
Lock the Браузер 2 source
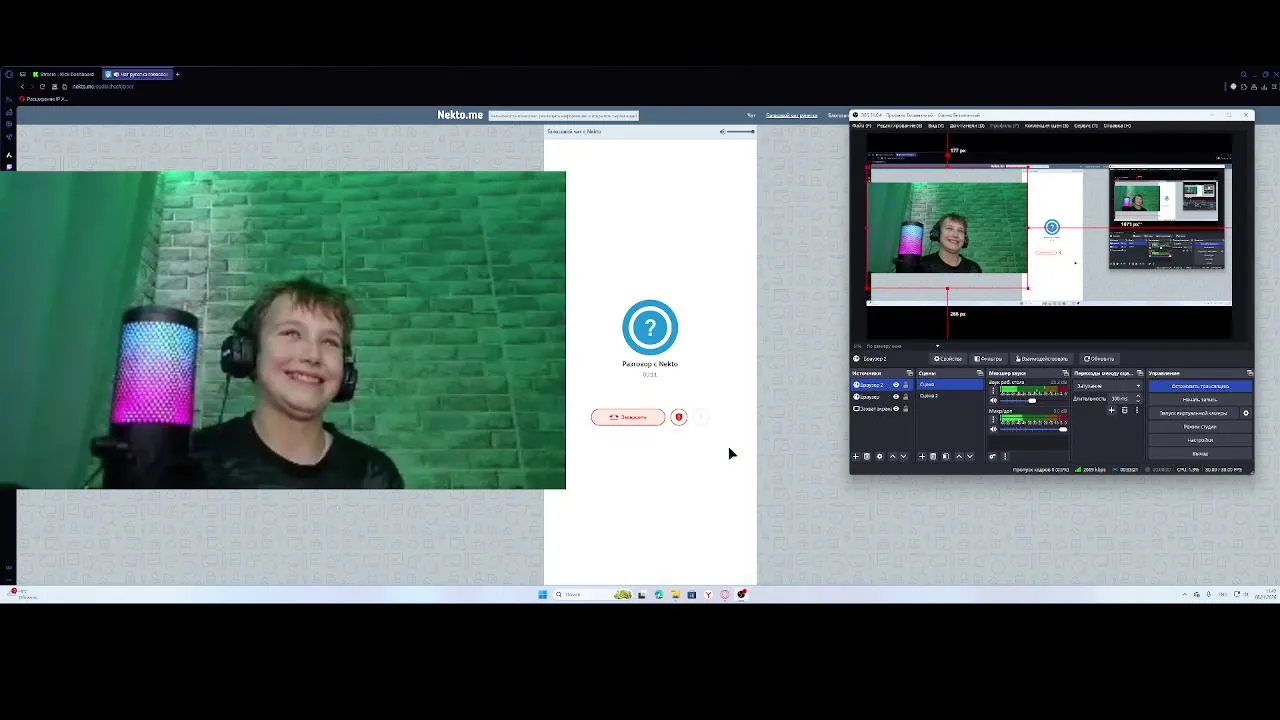906,385
